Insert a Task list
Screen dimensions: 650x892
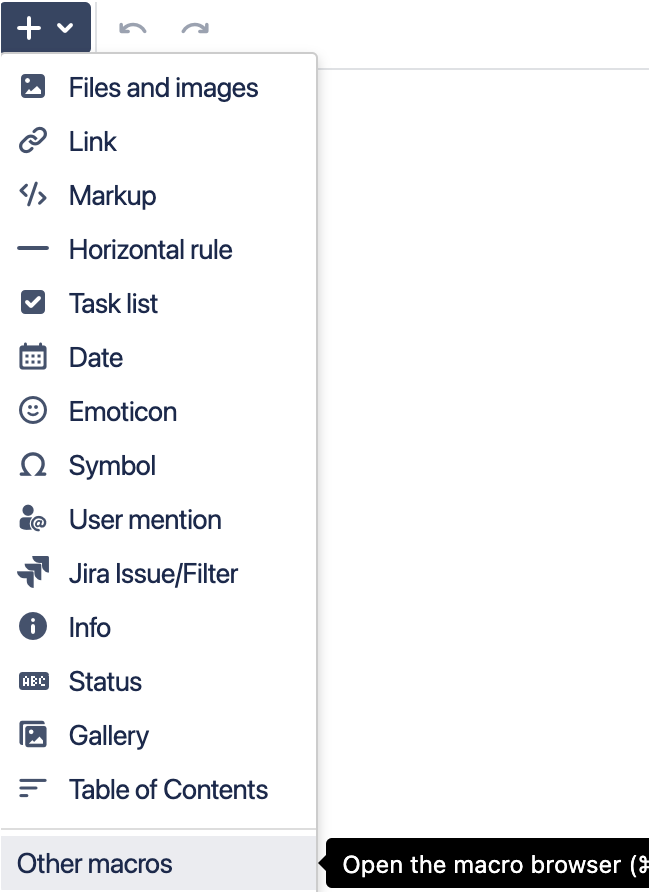tap(113, 303)
